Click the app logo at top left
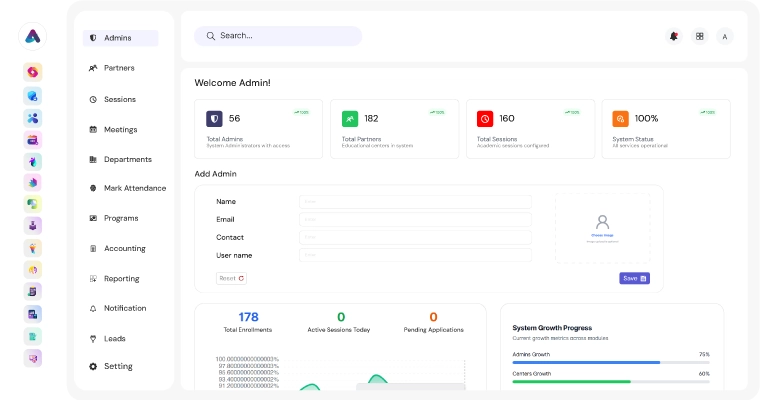 pos(34,37)
